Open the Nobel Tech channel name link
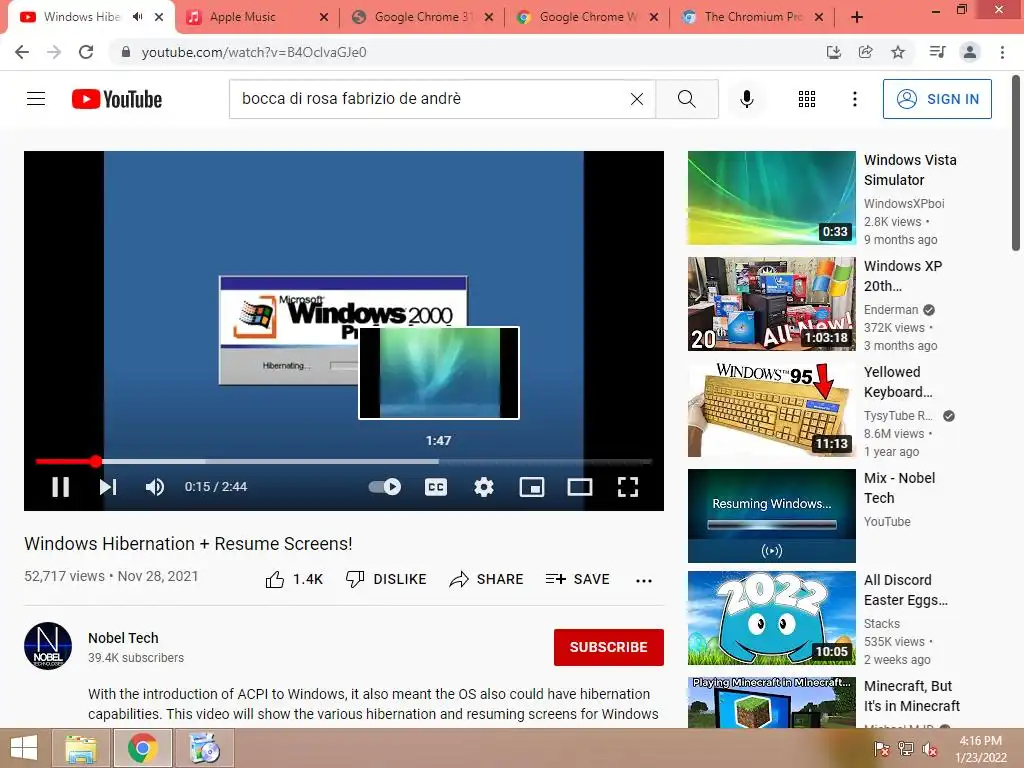Image resolution: width=1024 pixels, height=768 pixels. click(x=123, y=638)
